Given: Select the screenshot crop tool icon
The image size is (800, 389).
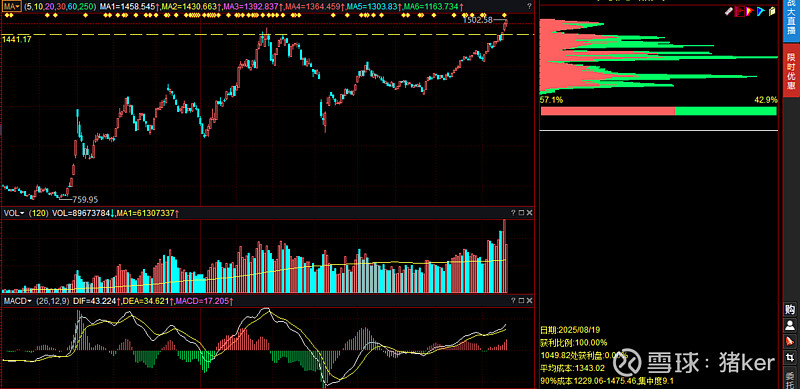Looking at the screenshot, I should pyautogui.click(x=790, y=356).
